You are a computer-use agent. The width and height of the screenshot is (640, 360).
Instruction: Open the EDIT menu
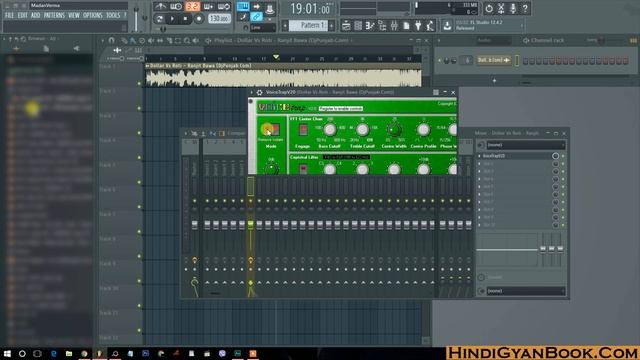point(22,16)
